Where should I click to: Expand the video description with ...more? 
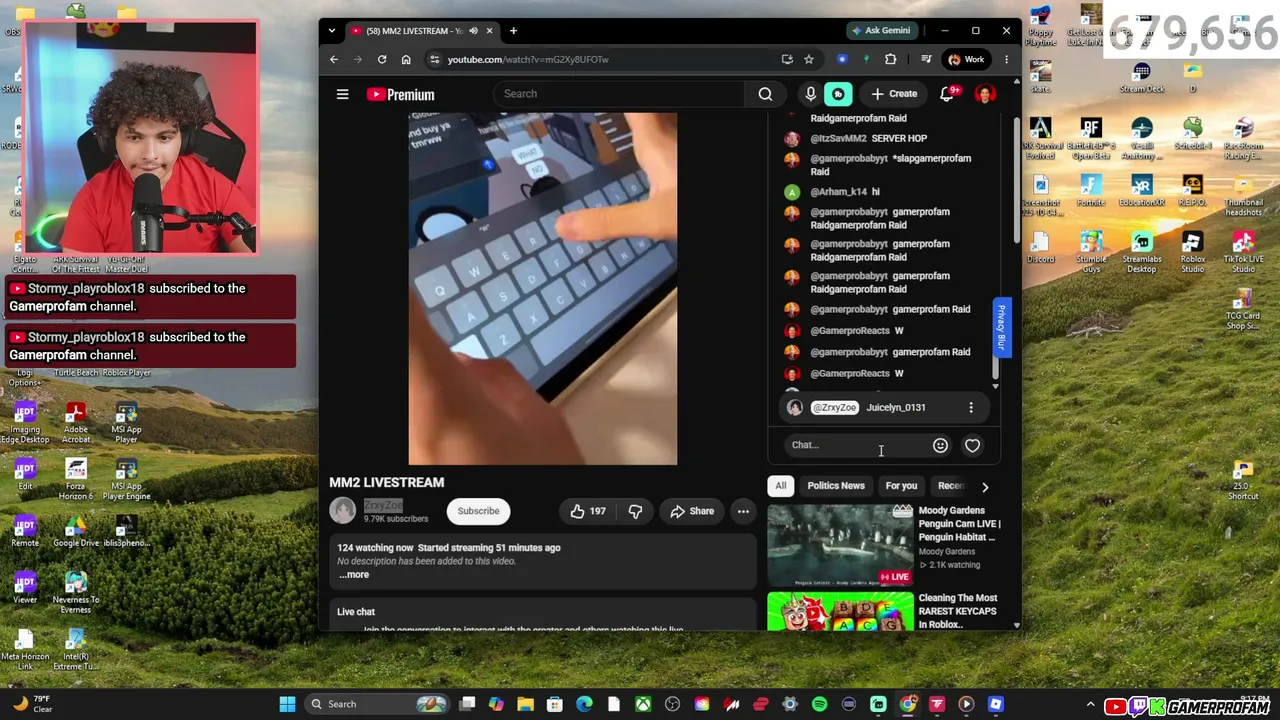pyautogui.click(x=353, y=575)
